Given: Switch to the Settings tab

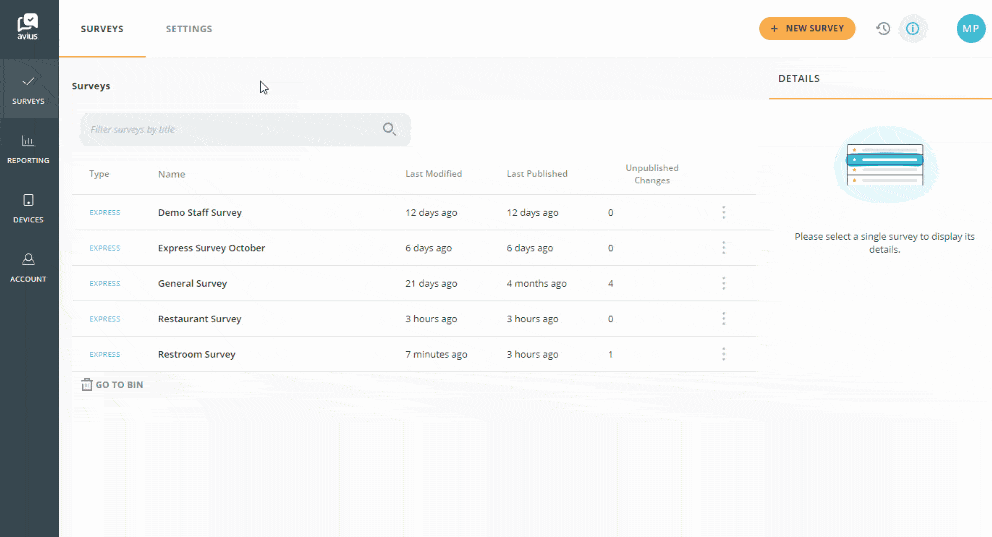Looking at the screenshot, I should coord(189,29).
